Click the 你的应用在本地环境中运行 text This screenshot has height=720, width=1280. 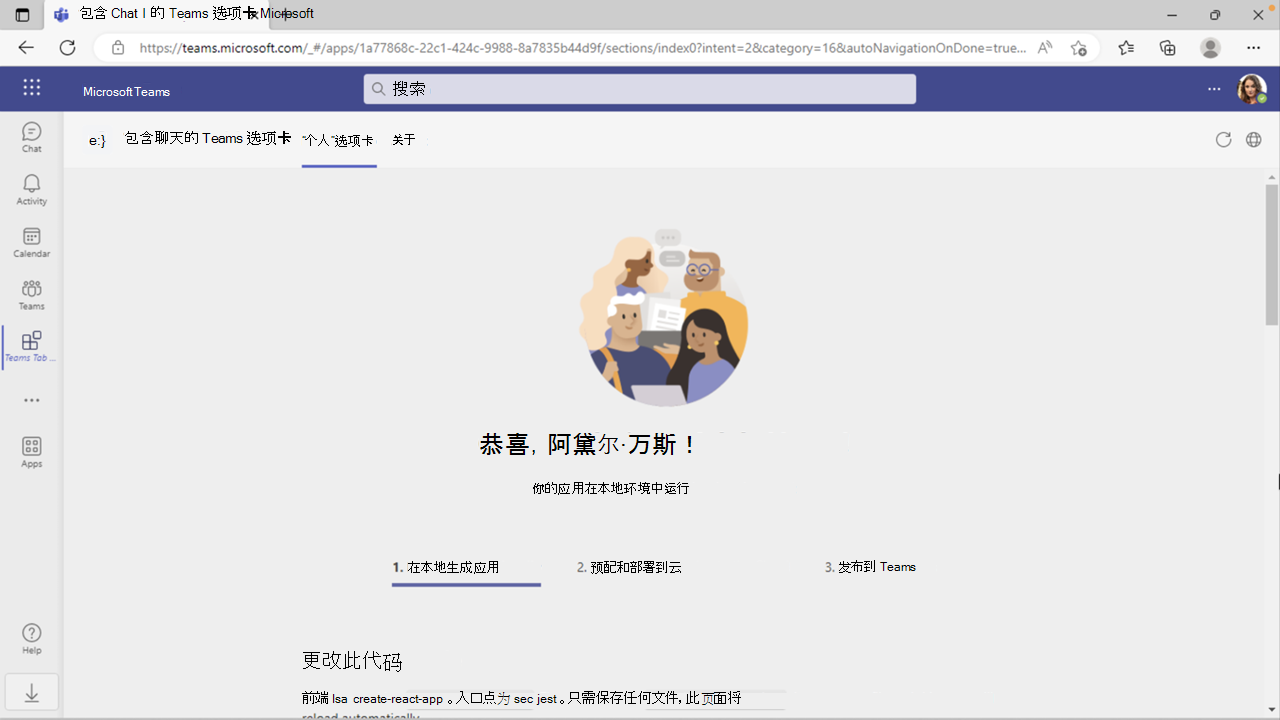[611, 488]
